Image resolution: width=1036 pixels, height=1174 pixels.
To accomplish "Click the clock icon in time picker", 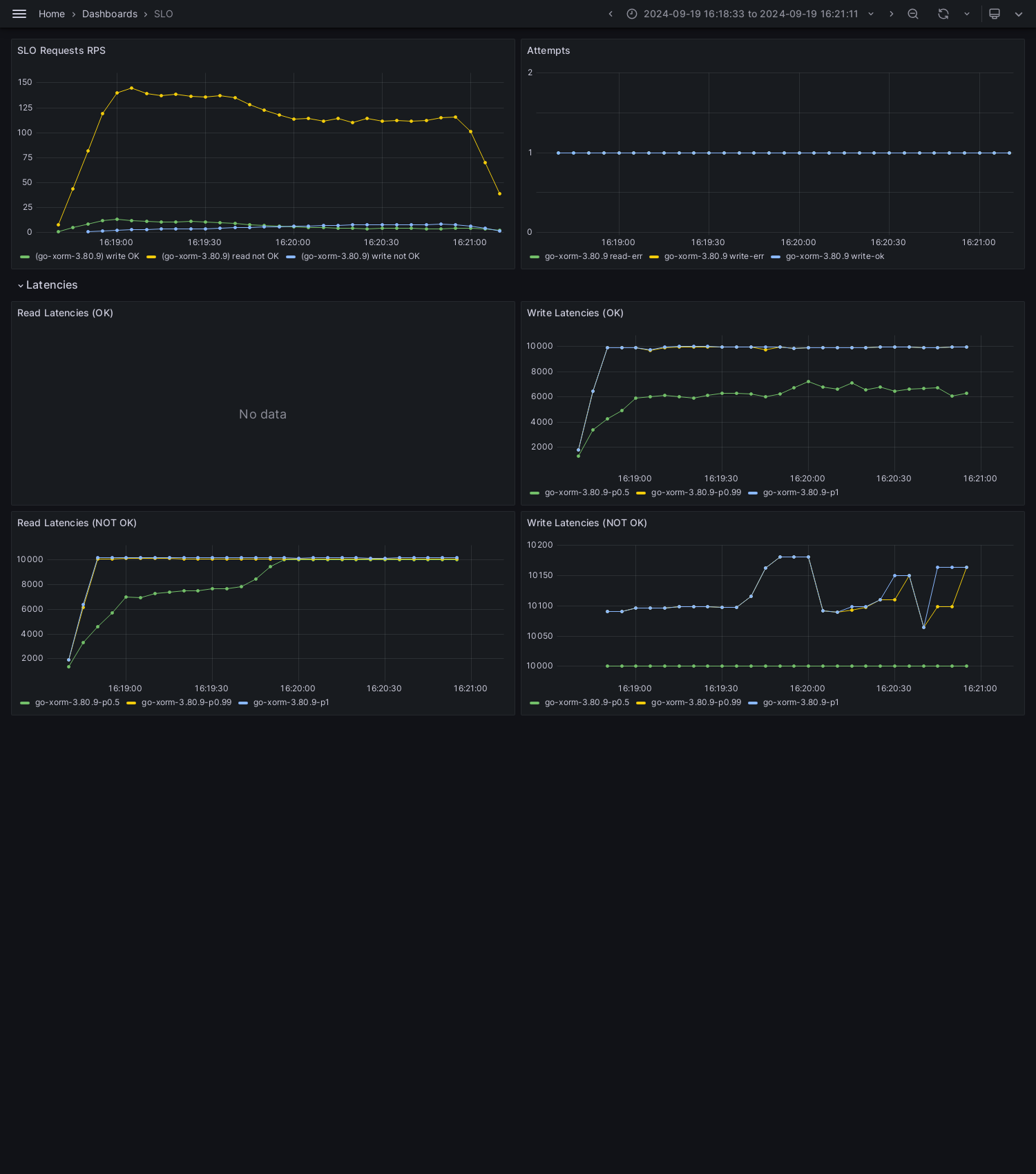I will [632, 14].
